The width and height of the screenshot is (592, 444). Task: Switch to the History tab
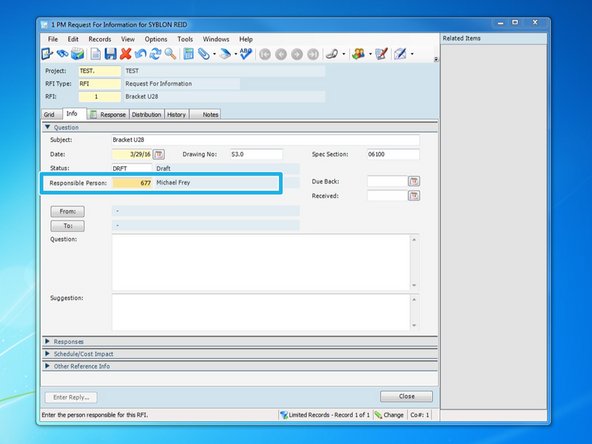(176, 114)
